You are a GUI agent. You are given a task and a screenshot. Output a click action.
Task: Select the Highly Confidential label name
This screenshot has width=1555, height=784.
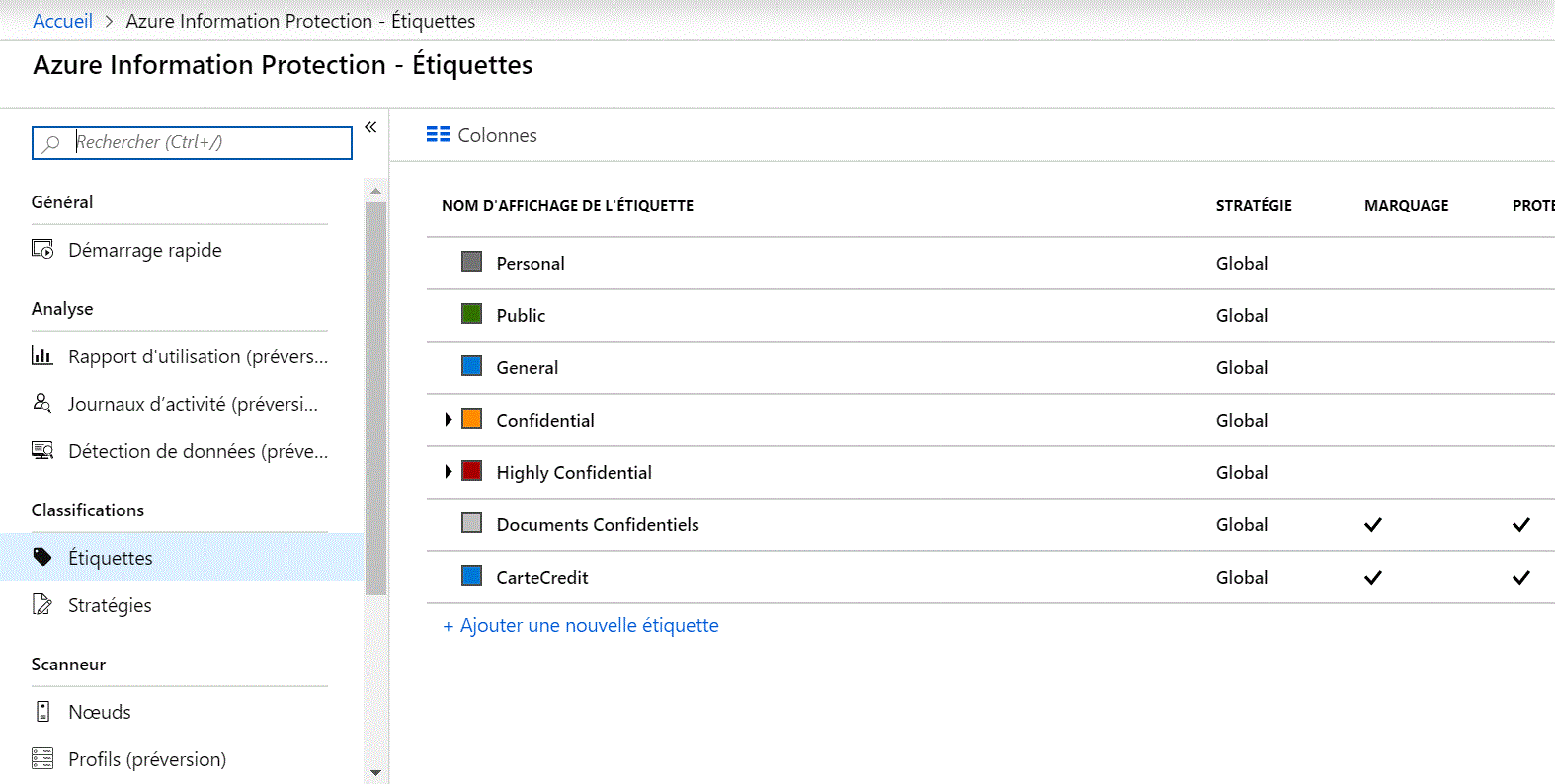(x=574, y=472)
